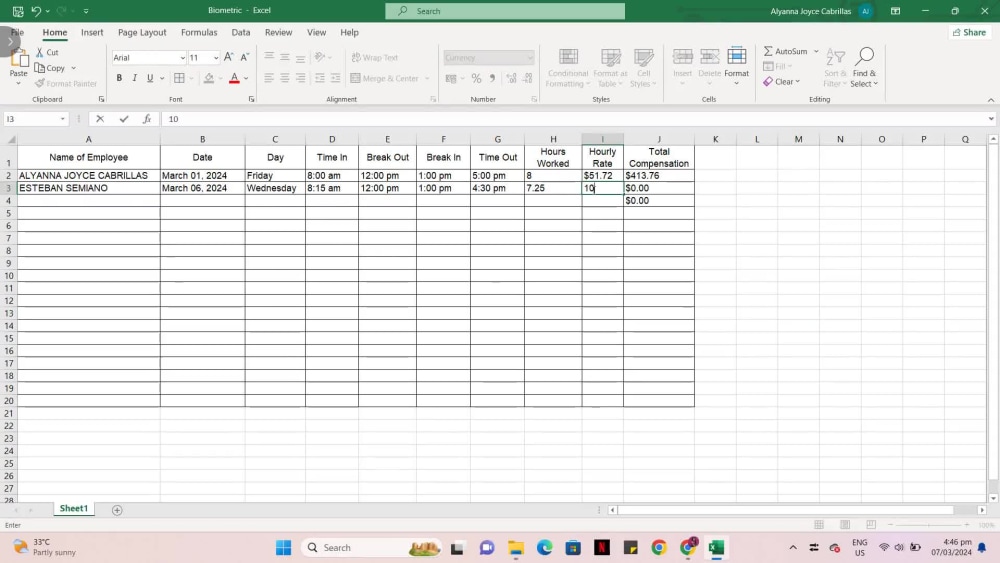Open Cell Styles
Image resolution: width=1000 pixels, height=563 pixels.
643,68
